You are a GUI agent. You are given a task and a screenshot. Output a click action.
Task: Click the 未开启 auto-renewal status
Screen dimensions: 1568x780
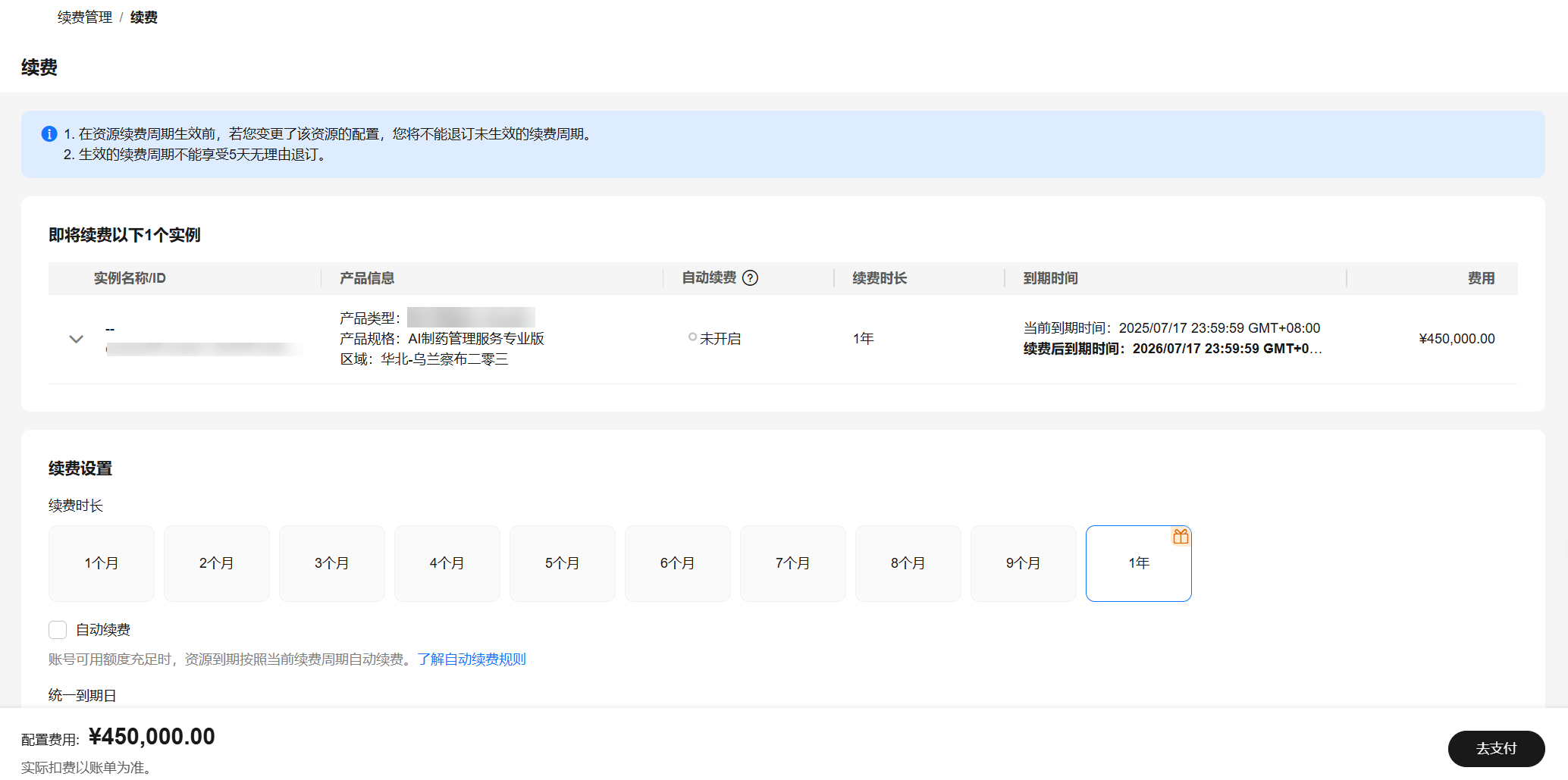click(x=715, y=339)
